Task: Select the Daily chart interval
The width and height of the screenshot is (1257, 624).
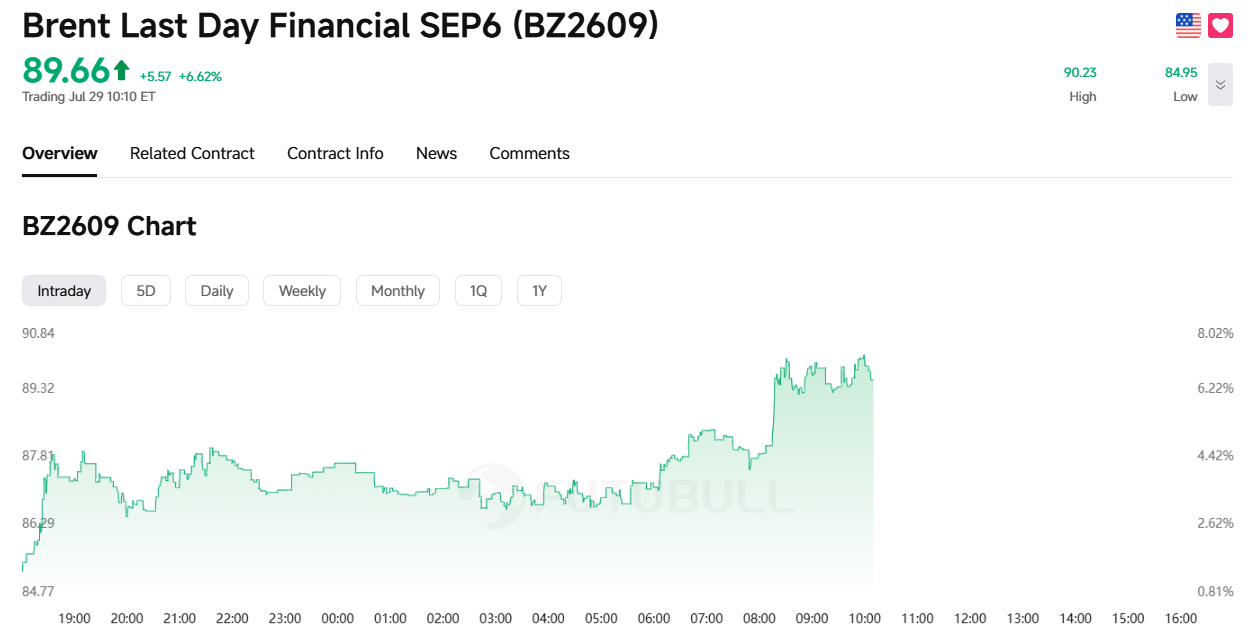Action: coord(217,291)
